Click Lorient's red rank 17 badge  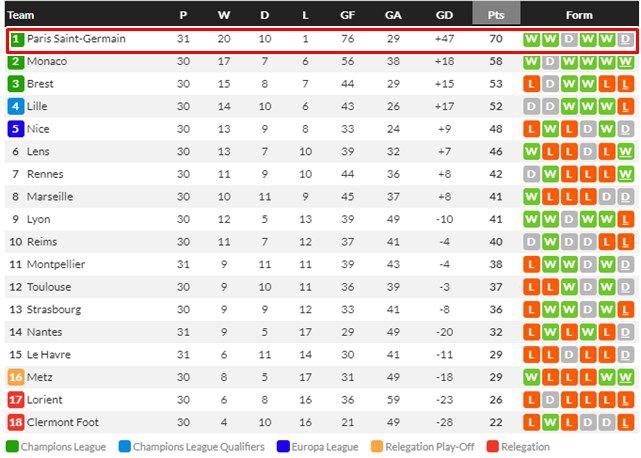16,400
